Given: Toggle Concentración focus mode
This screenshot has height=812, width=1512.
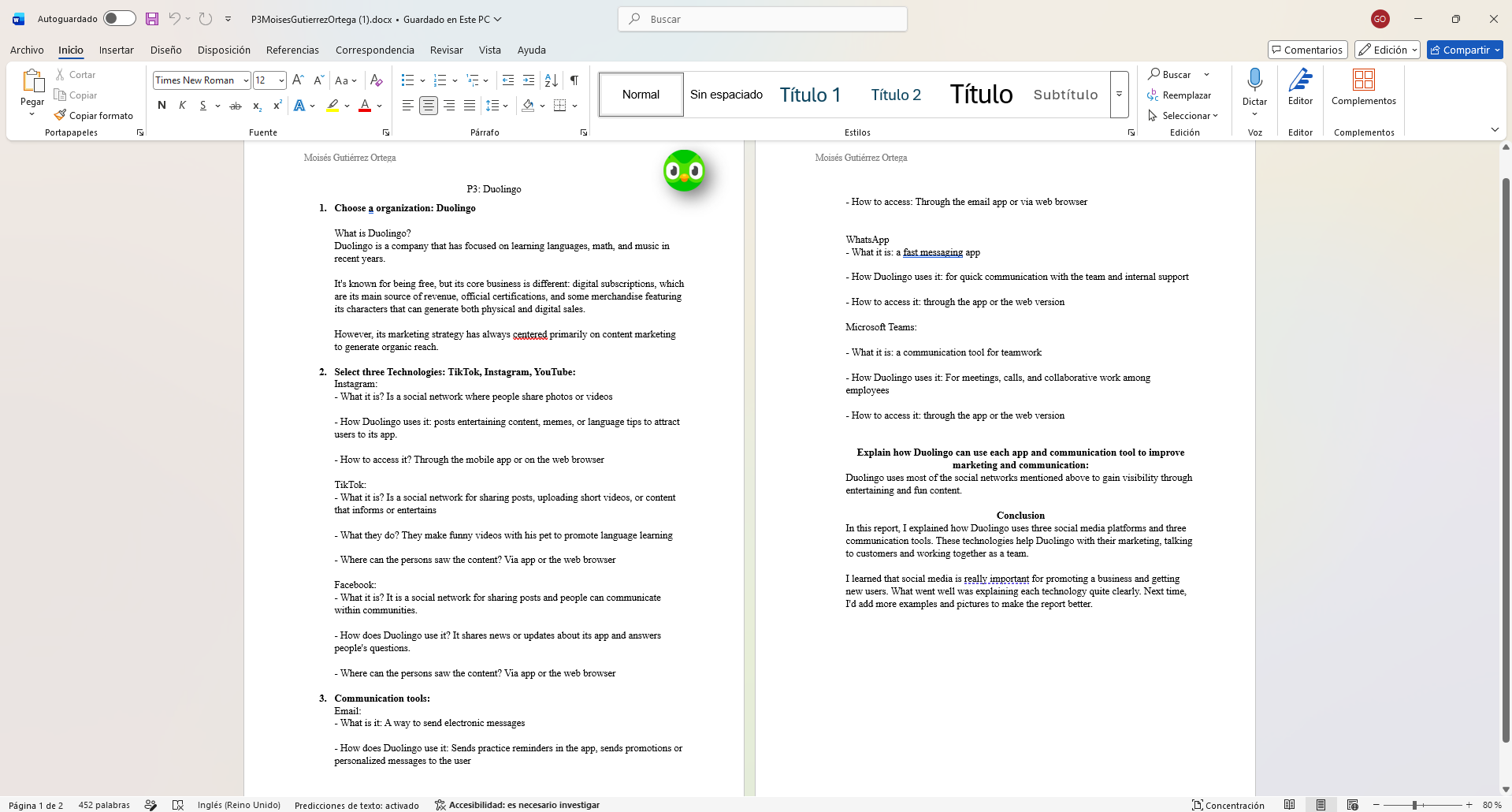Looking at the screenshot, I should (x=1228, y=805).
